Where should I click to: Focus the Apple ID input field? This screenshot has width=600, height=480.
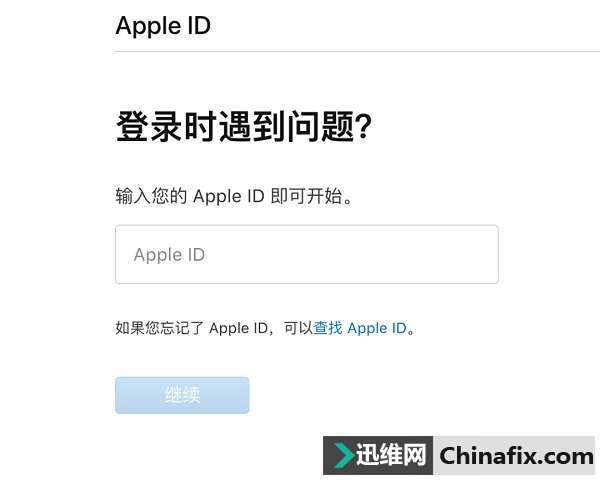tap(307, 254)
